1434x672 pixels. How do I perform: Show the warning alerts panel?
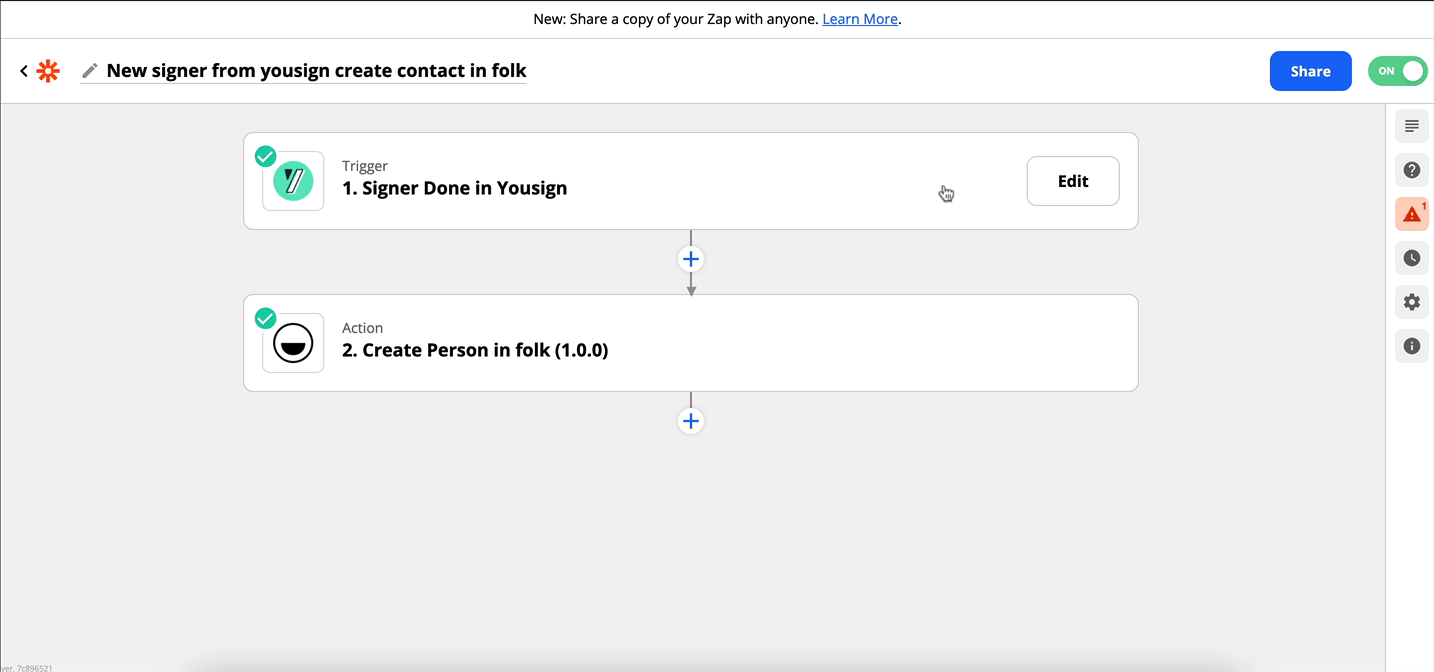pos(1412,214)
